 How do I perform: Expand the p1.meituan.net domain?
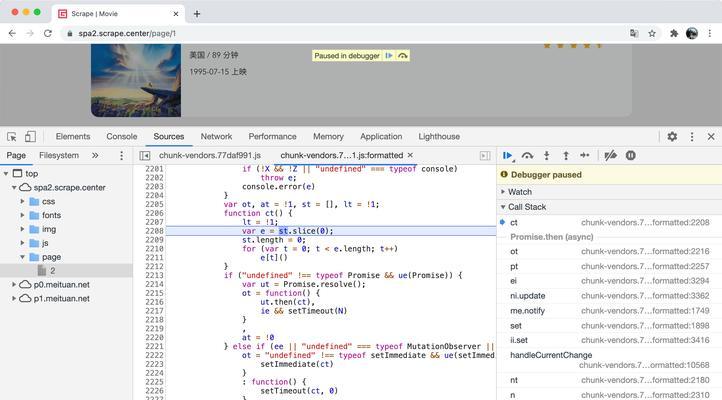14,298
